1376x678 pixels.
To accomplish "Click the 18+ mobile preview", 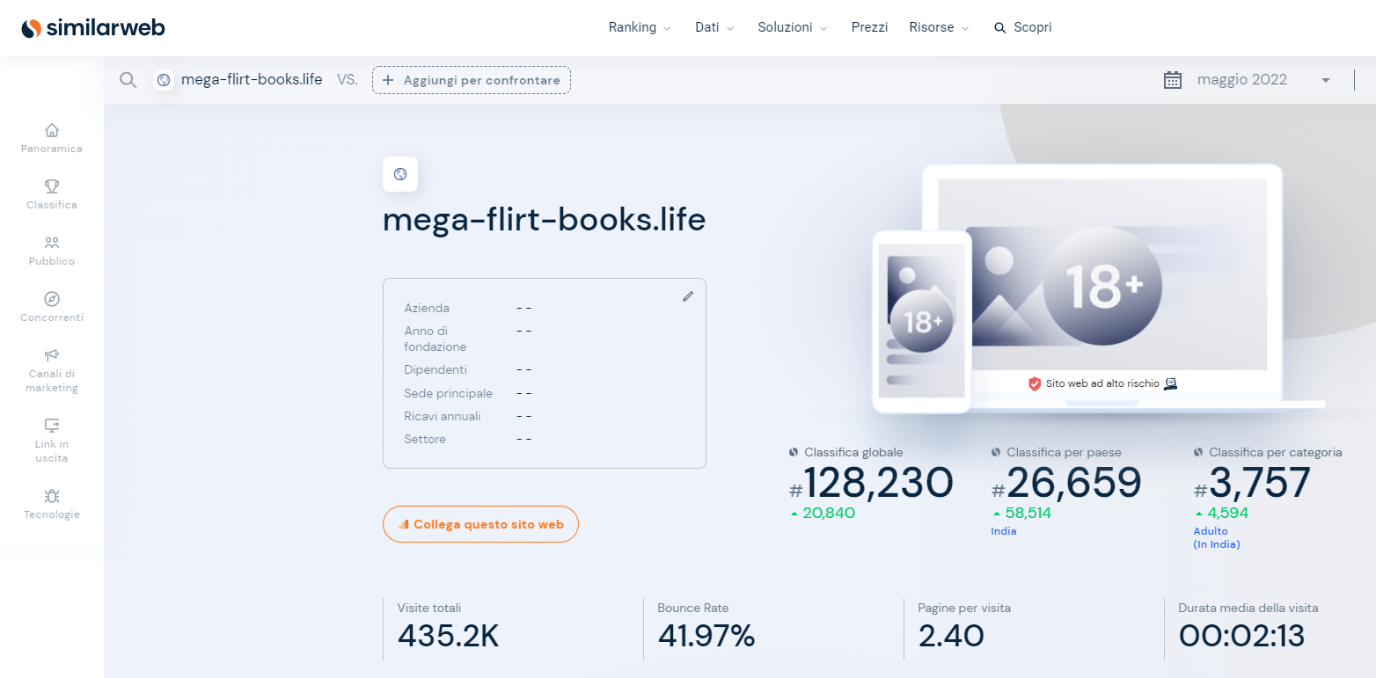I will pyautogui.click(x=922, y=320).
